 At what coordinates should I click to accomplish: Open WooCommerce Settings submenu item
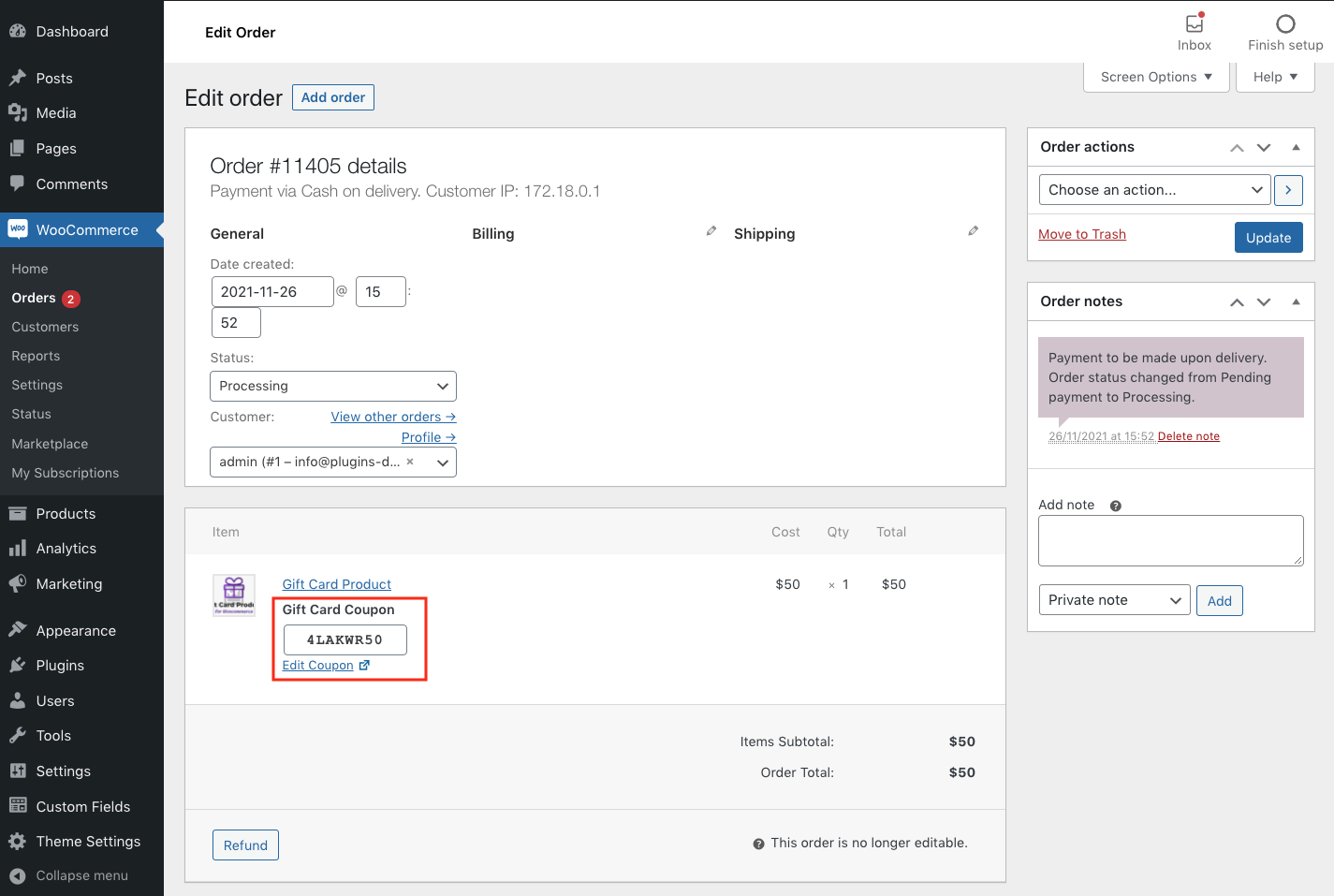point(37,385)
